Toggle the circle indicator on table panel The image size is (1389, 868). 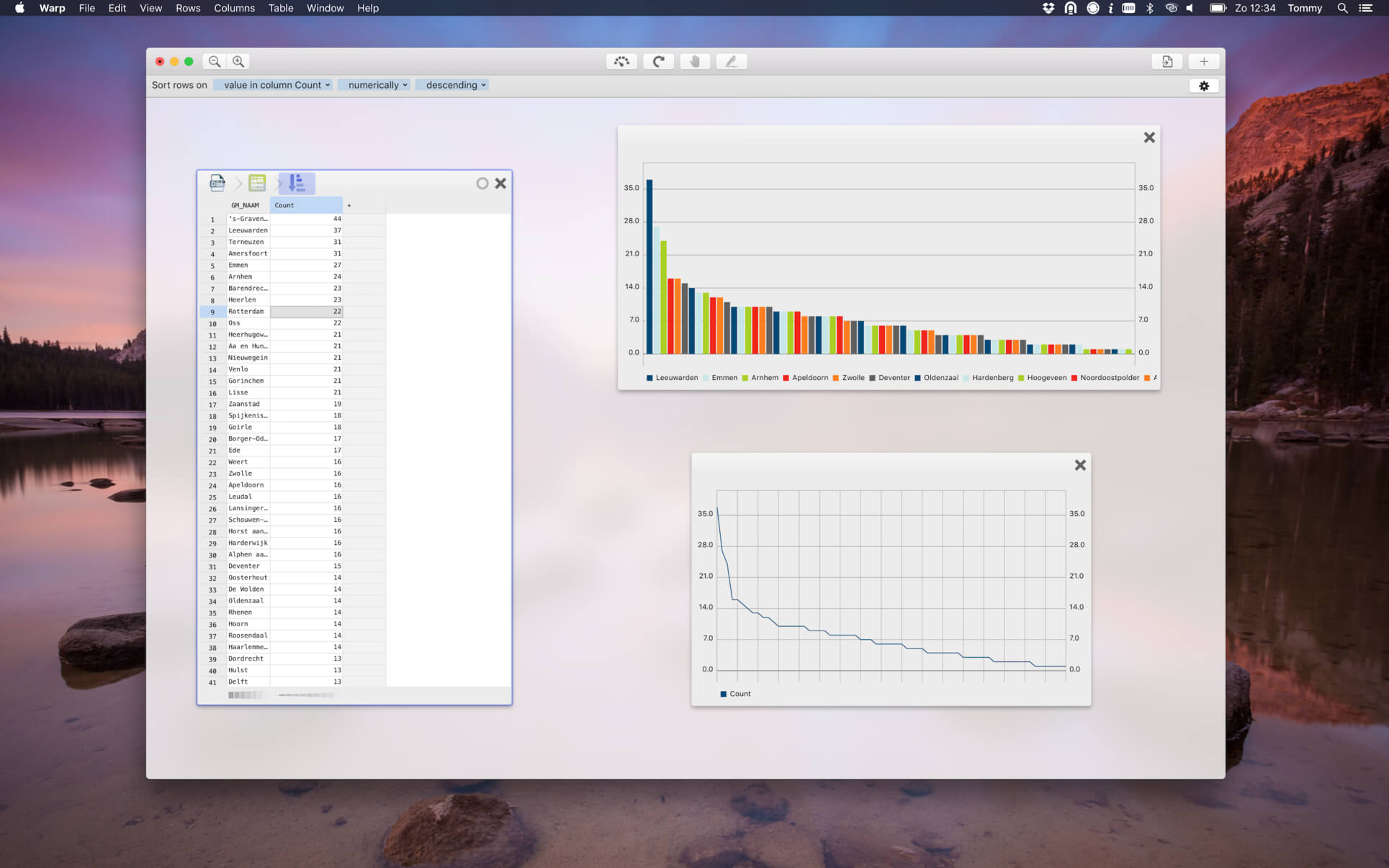pos(482,184)
